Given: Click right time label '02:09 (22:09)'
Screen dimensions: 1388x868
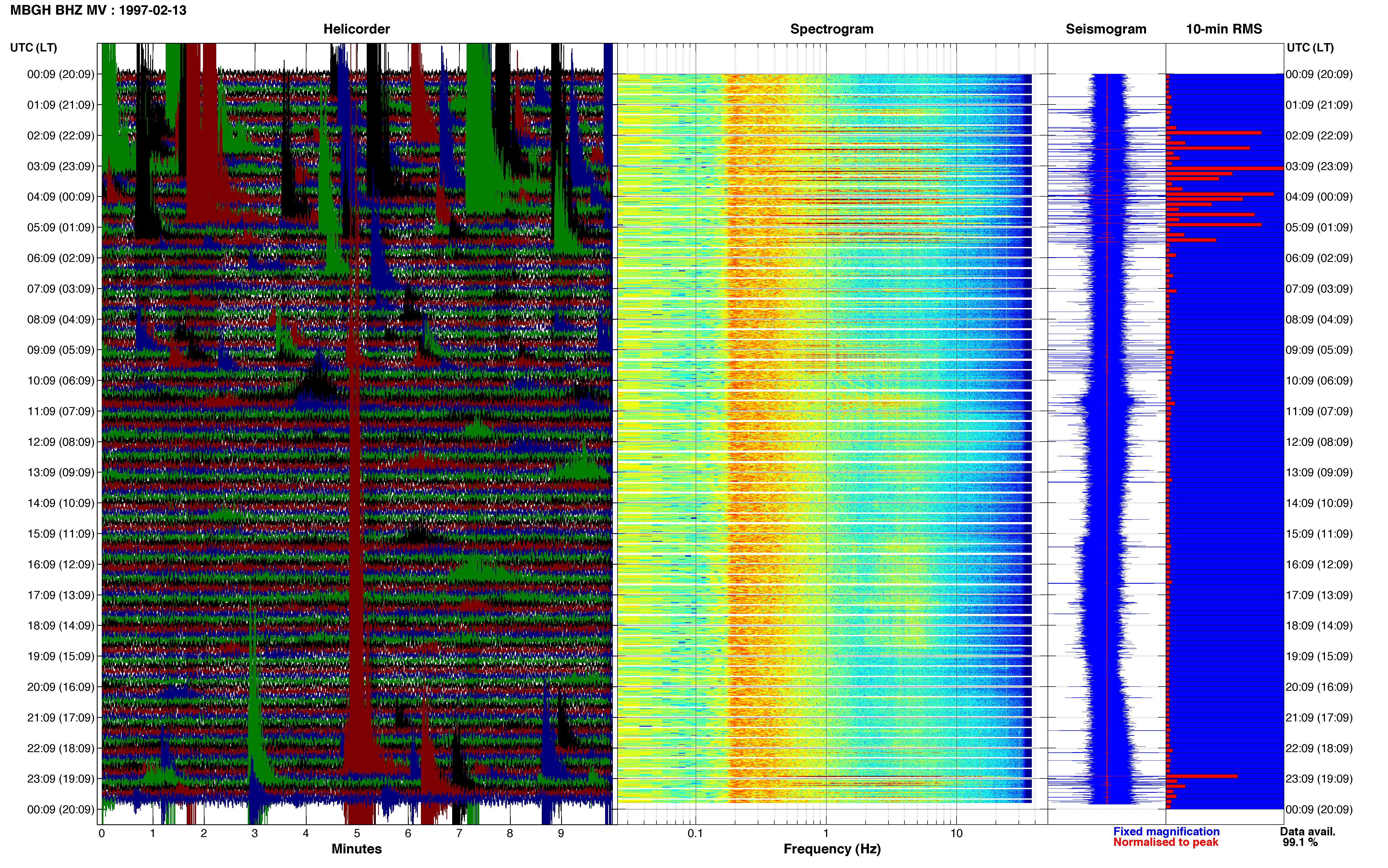Looking at the screenshot, I should (x=1319, y=135).
